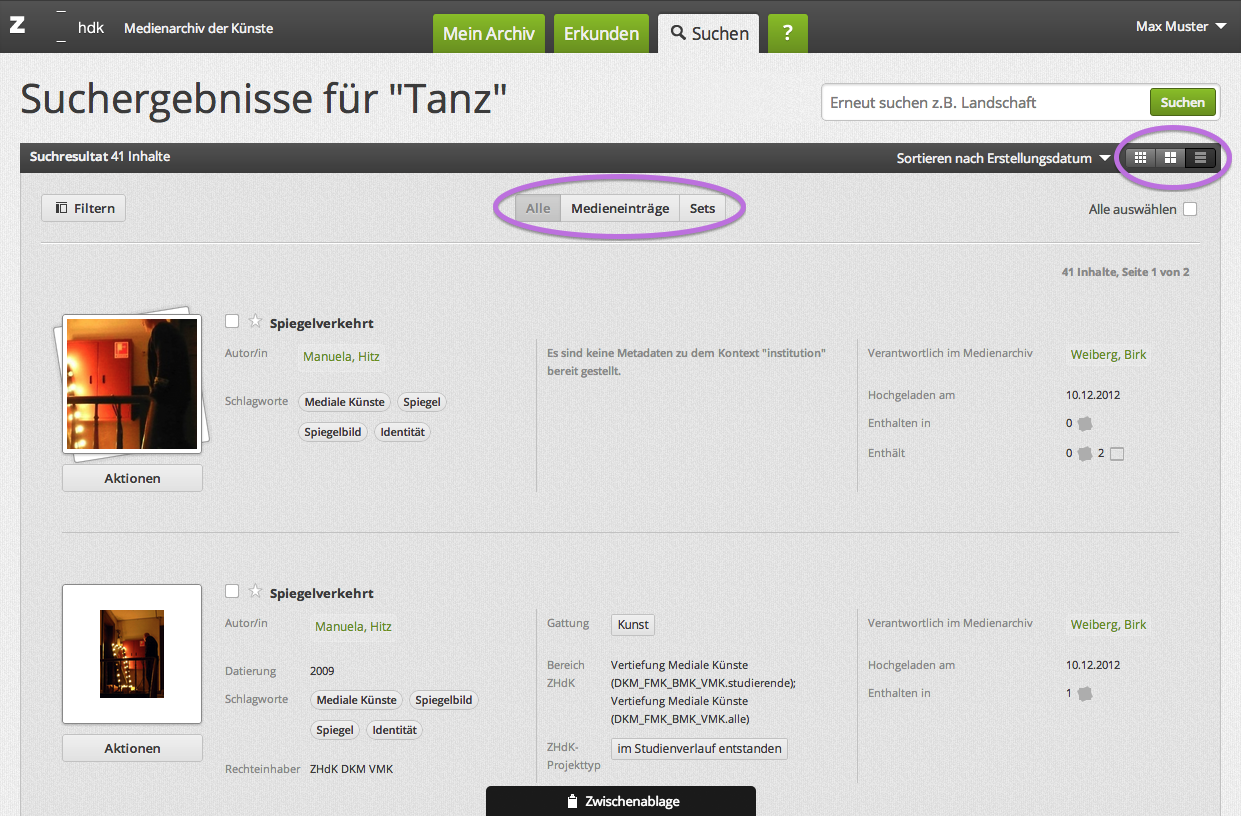Image resolution: width=1241 pixels, height=816 pixels.
Task: Tick checkbox of second Spiegelverkehr result
Action: (x=232, y=591)
